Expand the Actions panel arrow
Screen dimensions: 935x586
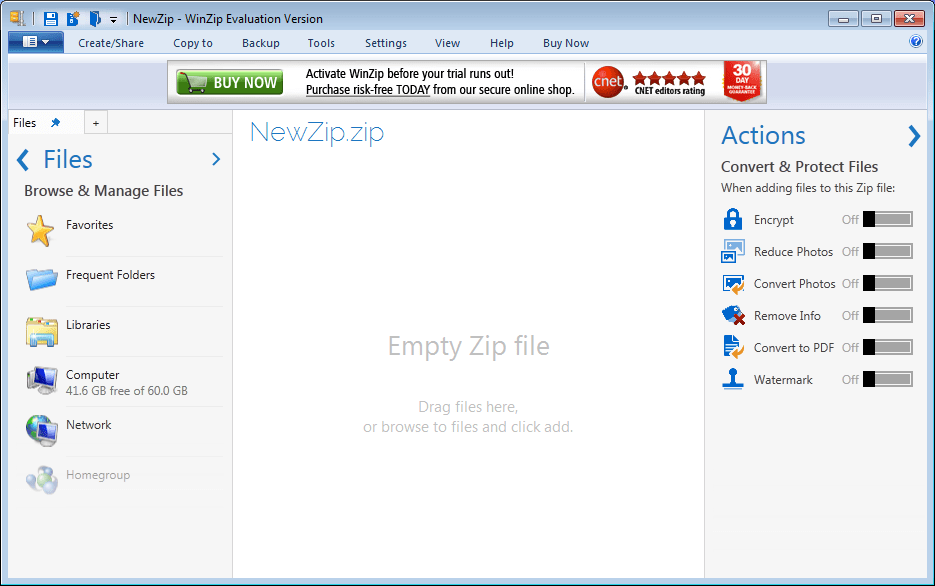click(913, 135)
